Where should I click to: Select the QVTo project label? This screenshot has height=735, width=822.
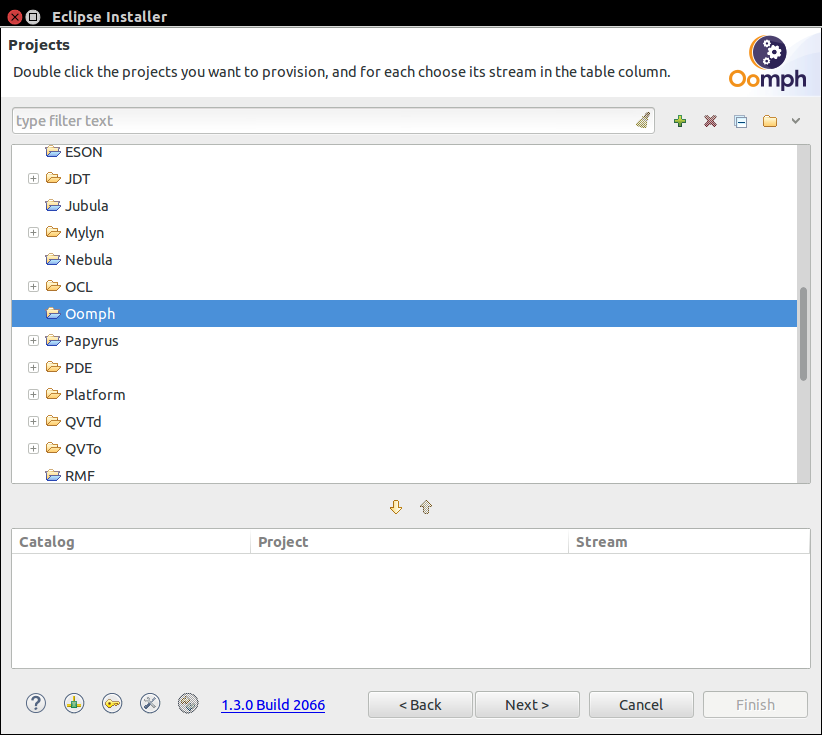[x=83, y=449]
